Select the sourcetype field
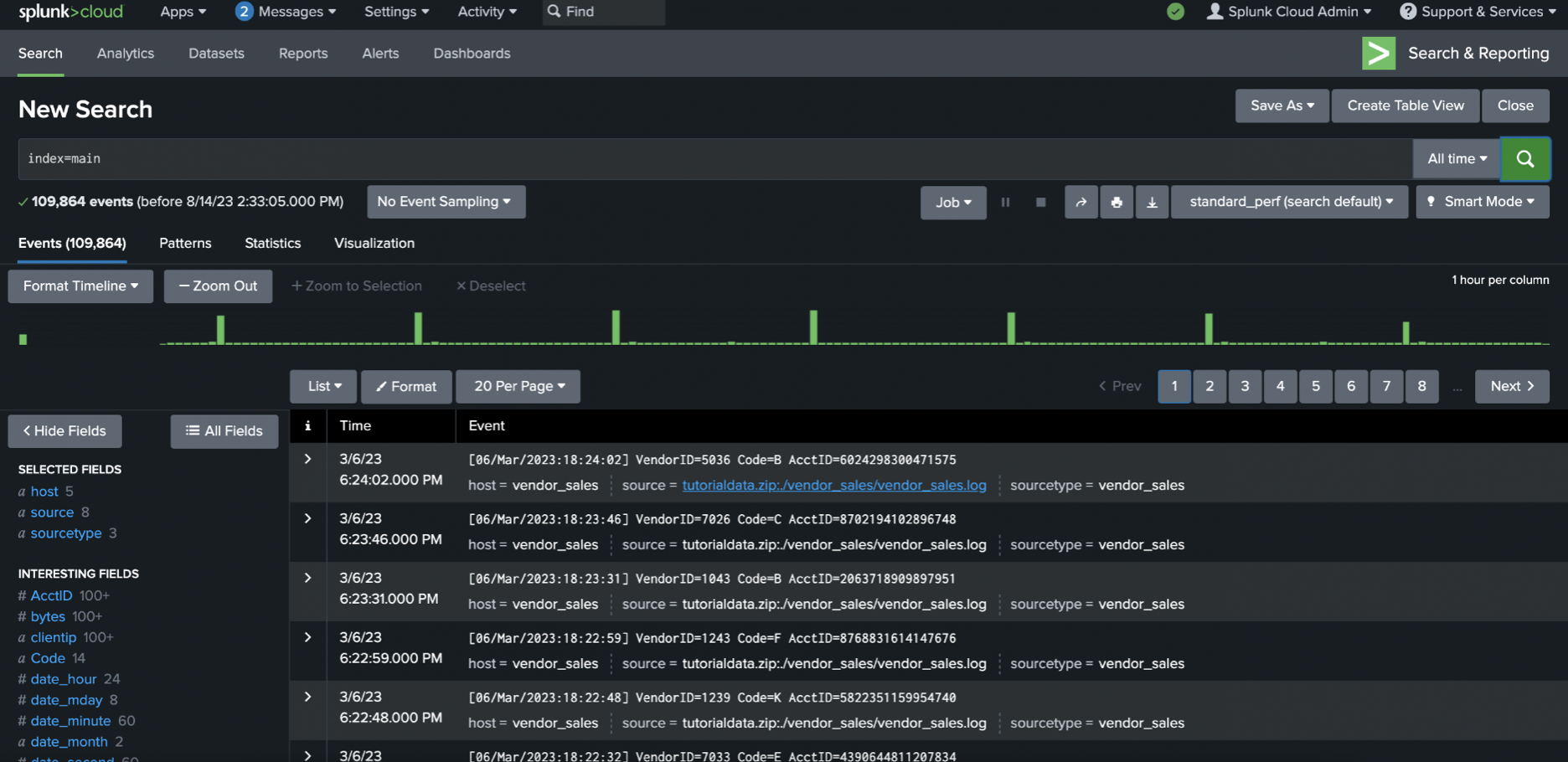This screenshot has height=762, width=1568. pos(66,533)
